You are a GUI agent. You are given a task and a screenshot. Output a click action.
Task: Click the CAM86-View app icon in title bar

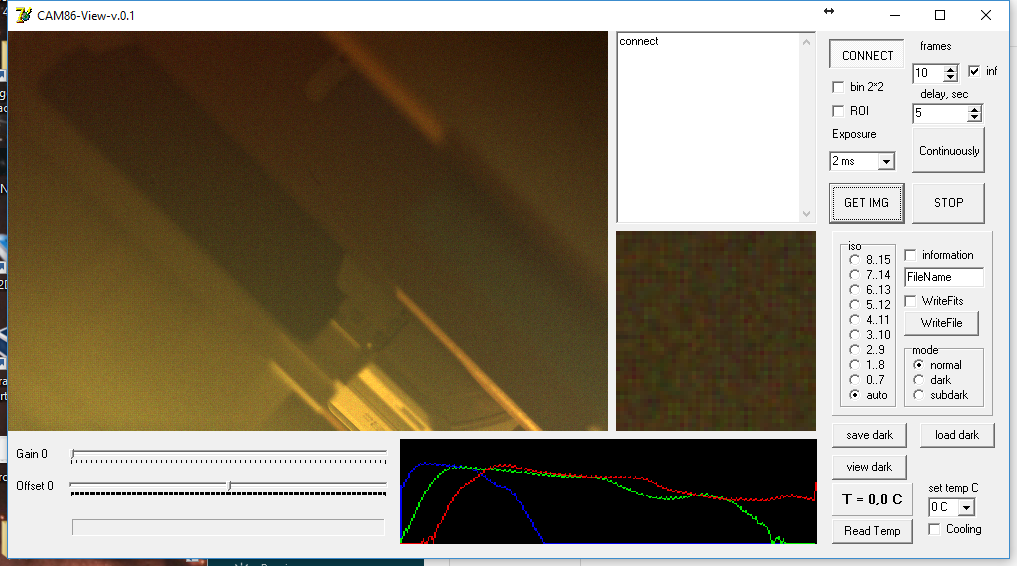click(23, 15)
